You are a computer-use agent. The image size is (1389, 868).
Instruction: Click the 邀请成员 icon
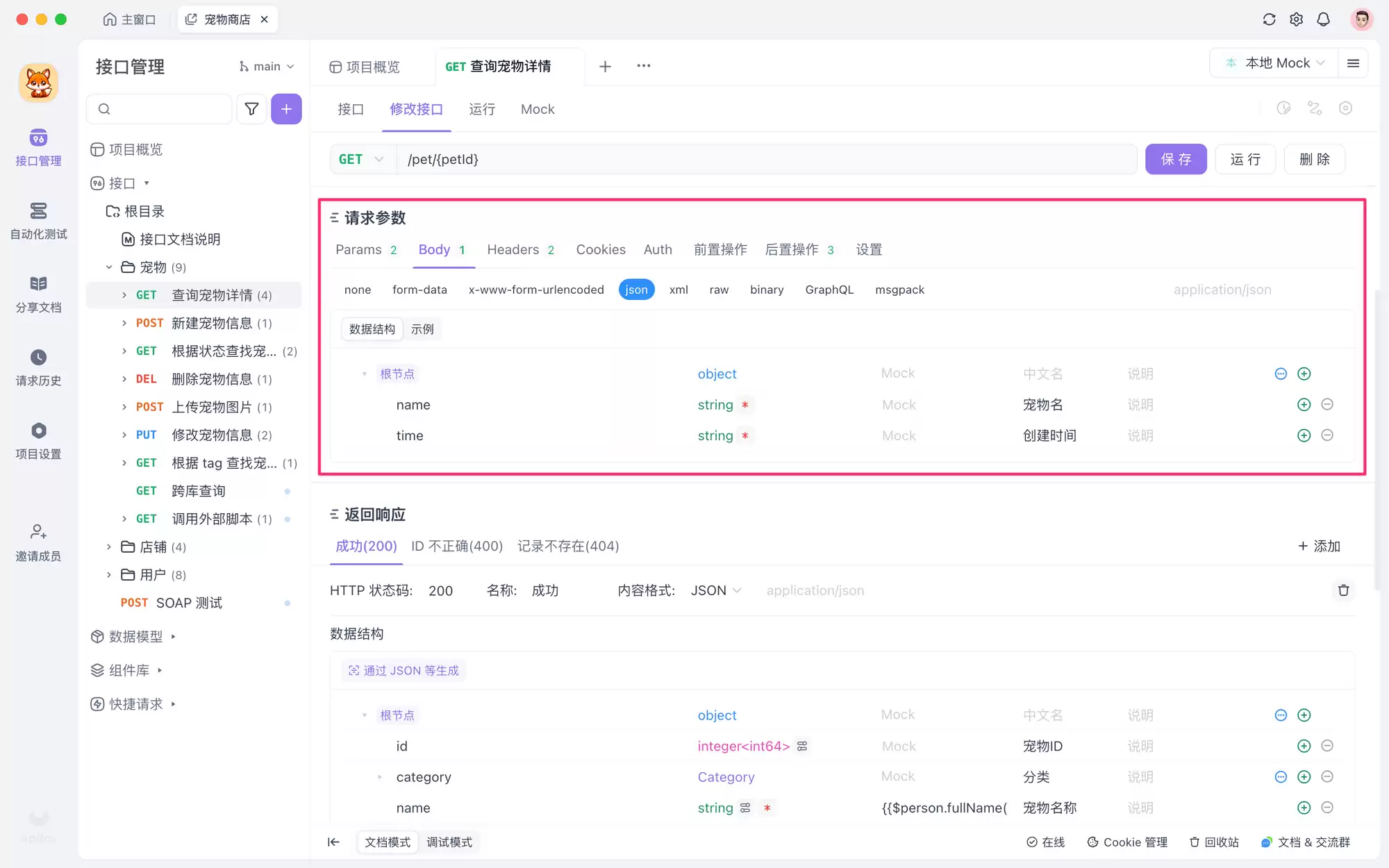38,533
